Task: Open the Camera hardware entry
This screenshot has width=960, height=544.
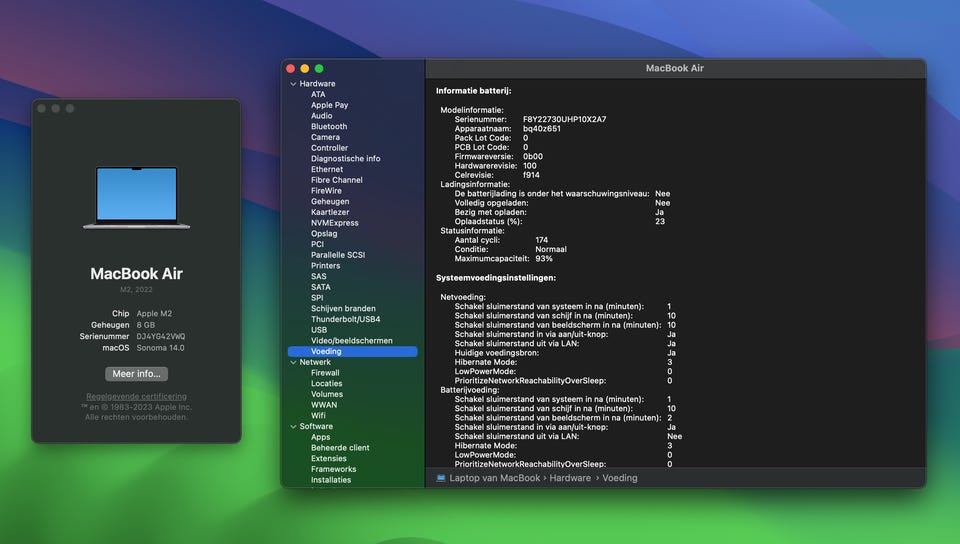Action: (325, 137)
